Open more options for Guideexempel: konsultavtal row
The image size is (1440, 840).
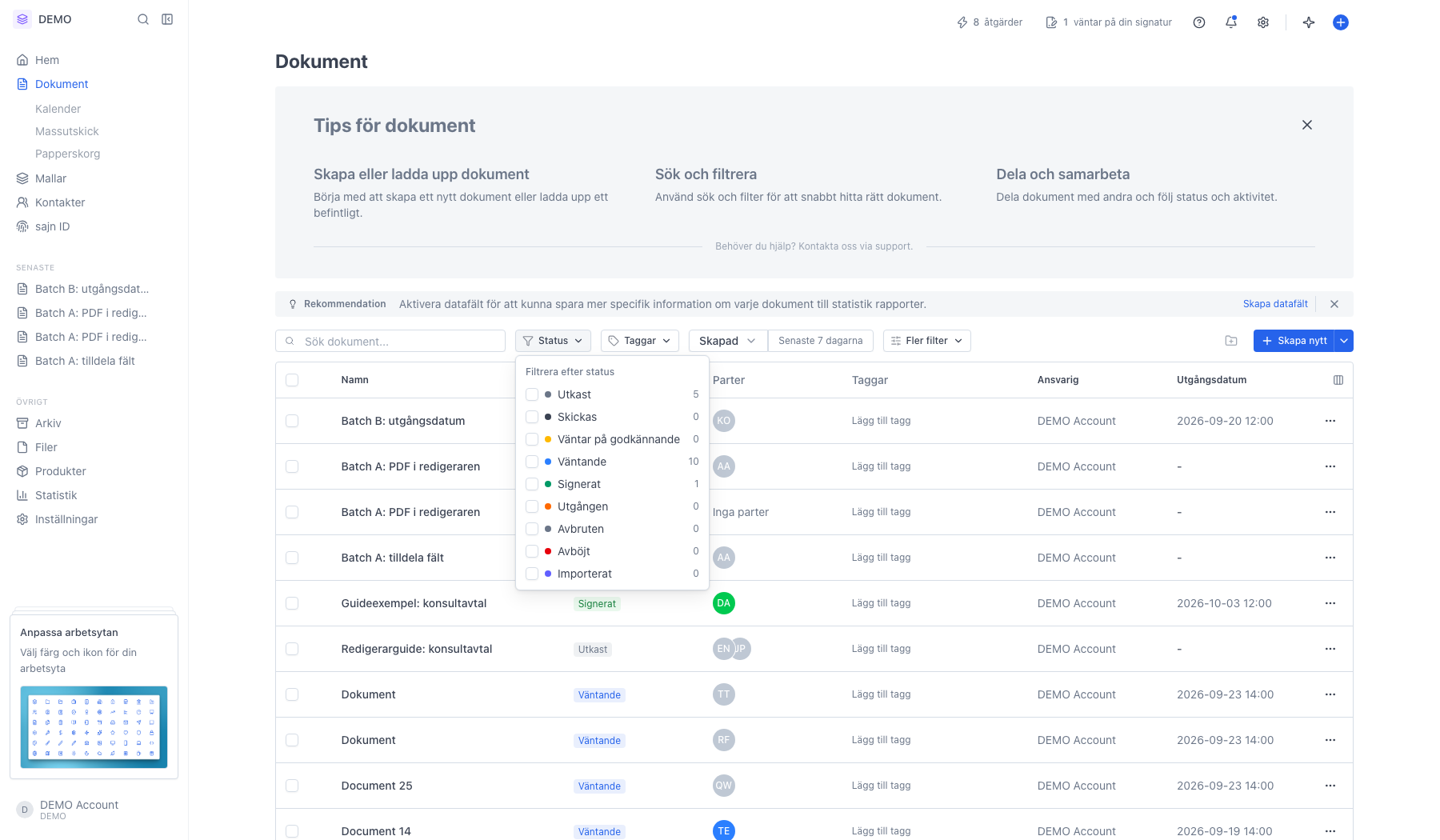(x=1330, y=603)
